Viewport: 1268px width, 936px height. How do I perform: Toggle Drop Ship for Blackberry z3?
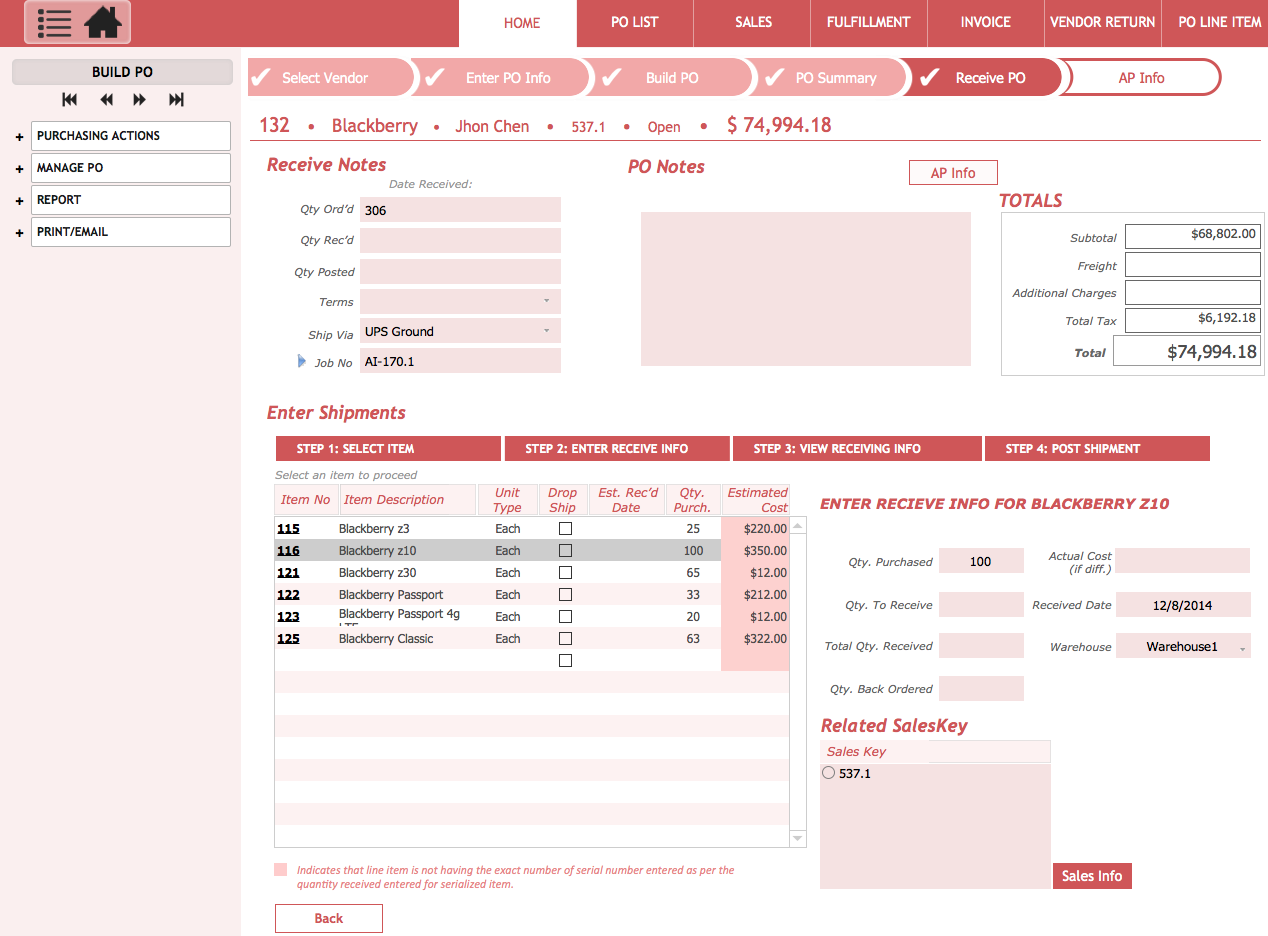pos(565,528)
